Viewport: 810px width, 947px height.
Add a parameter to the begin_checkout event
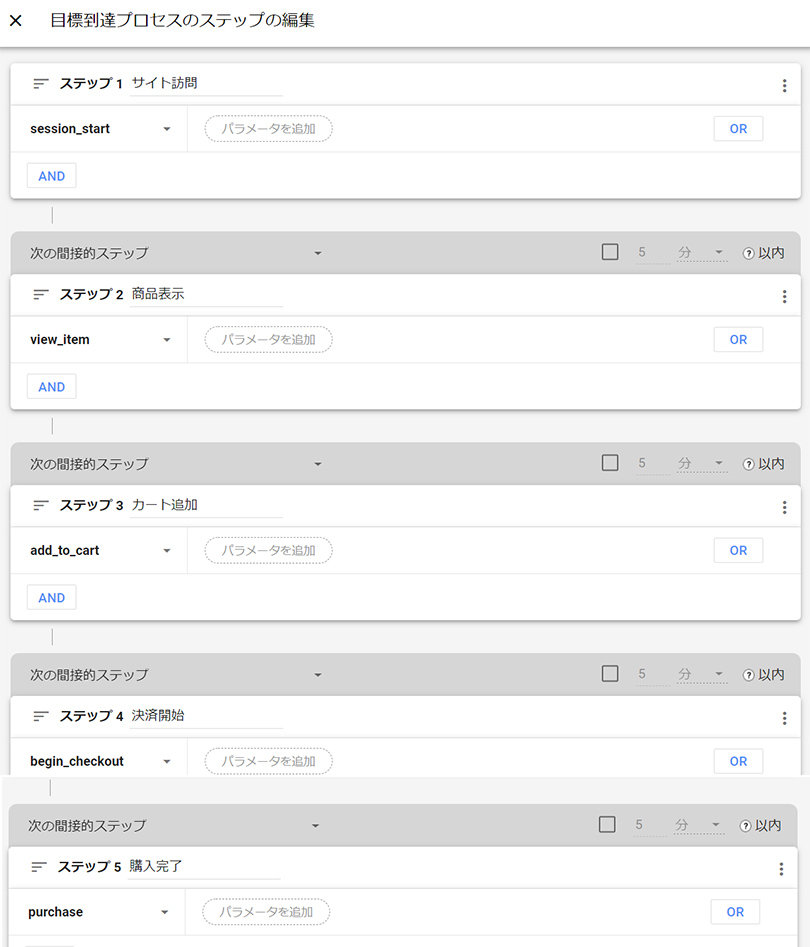coord(268,762)
